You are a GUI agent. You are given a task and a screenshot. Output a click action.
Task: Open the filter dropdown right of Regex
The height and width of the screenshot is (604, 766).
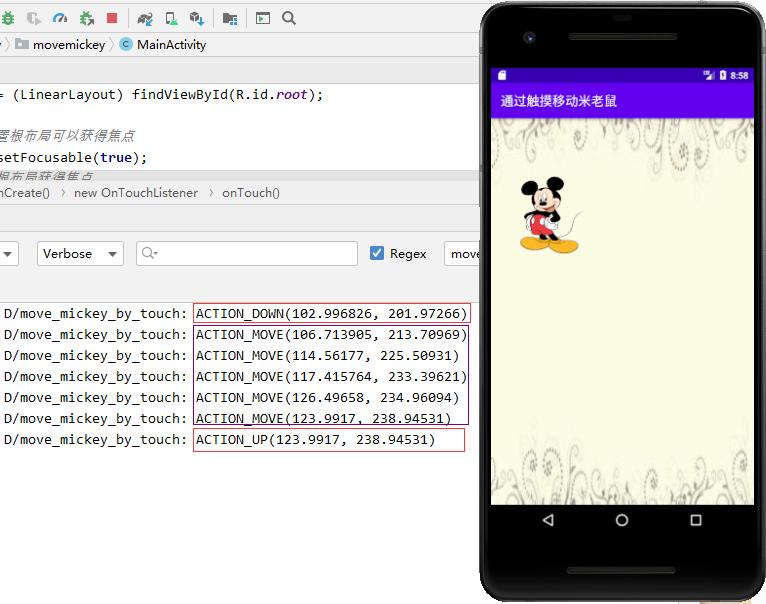pos(463,254)
